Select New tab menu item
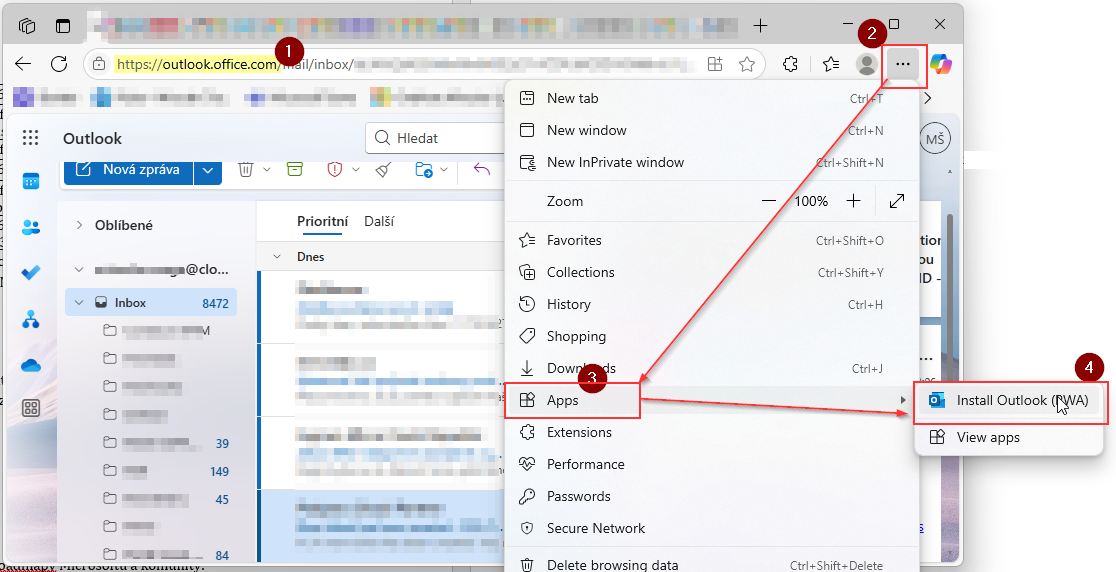This screenshot has height=572, width=1116. click(x=714, y=98)
